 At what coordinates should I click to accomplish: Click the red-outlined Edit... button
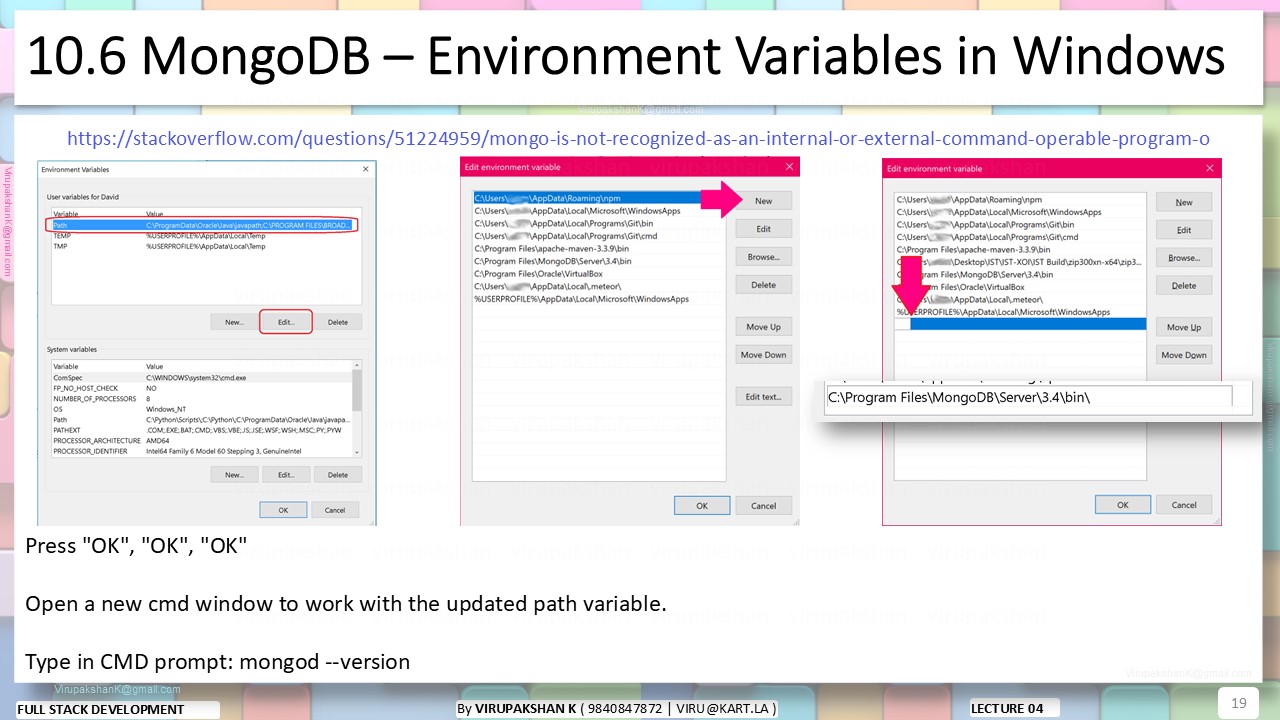click(x=286, y=322)
